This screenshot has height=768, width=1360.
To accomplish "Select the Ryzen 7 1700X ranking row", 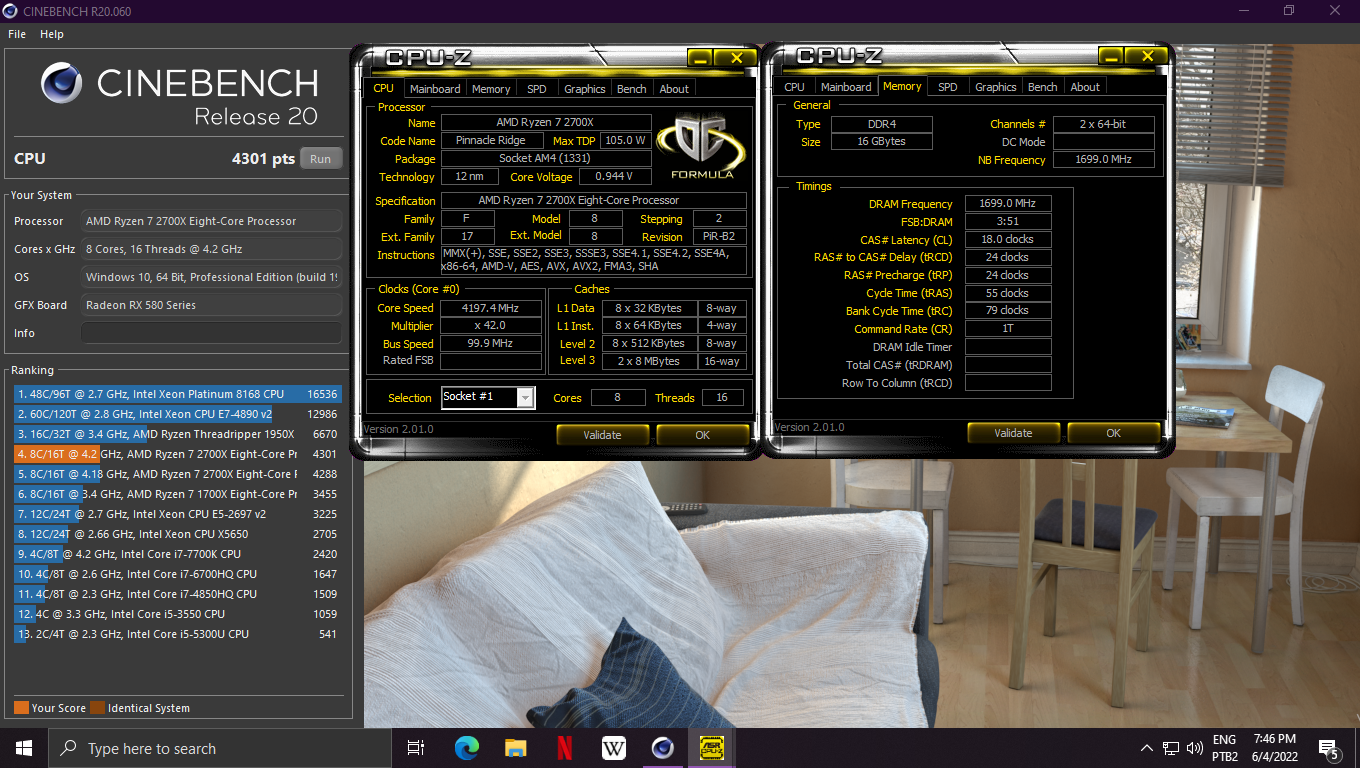I will point(177,494).
